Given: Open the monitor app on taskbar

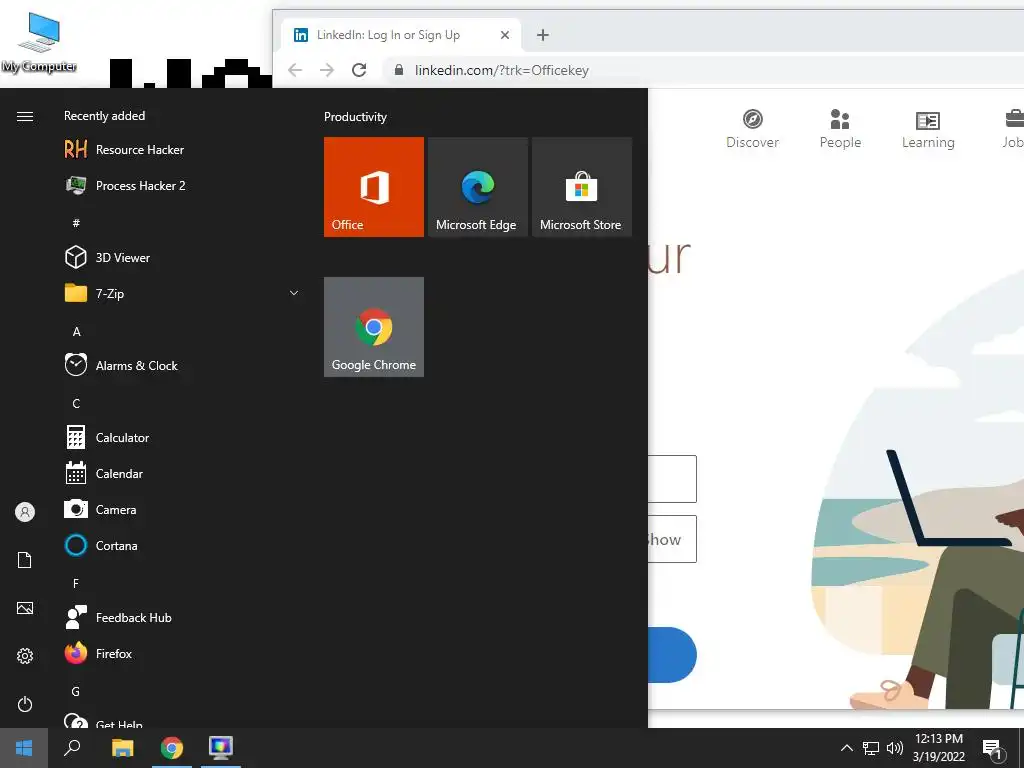Looking at the screenshot, I should (x=221, y=748).
